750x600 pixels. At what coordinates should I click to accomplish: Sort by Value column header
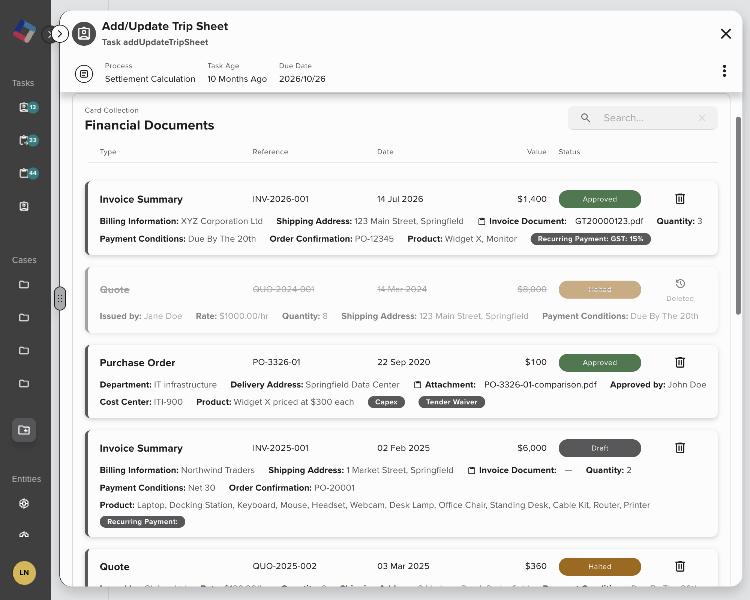click(x=536, y=152)
